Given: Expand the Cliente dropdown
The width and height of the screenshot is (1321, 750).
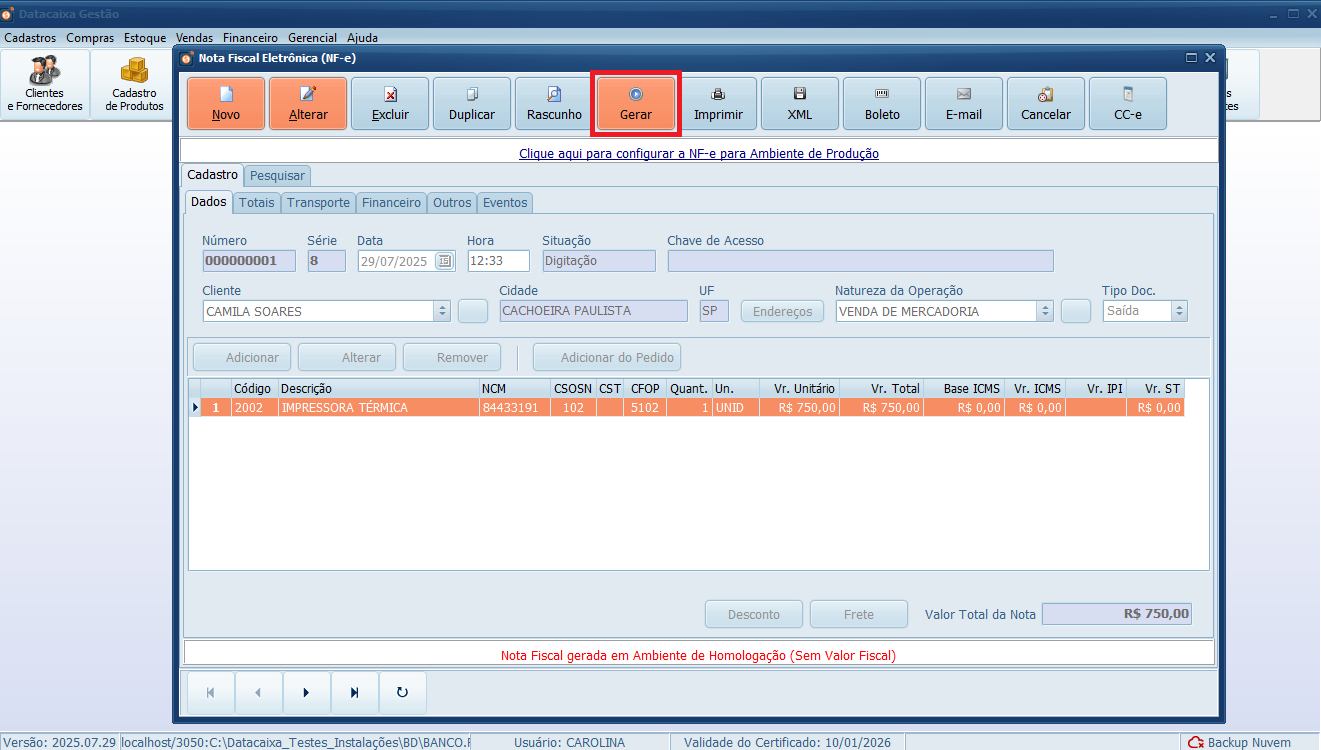Looking at the screenshot, I should [x=442, y=311].
